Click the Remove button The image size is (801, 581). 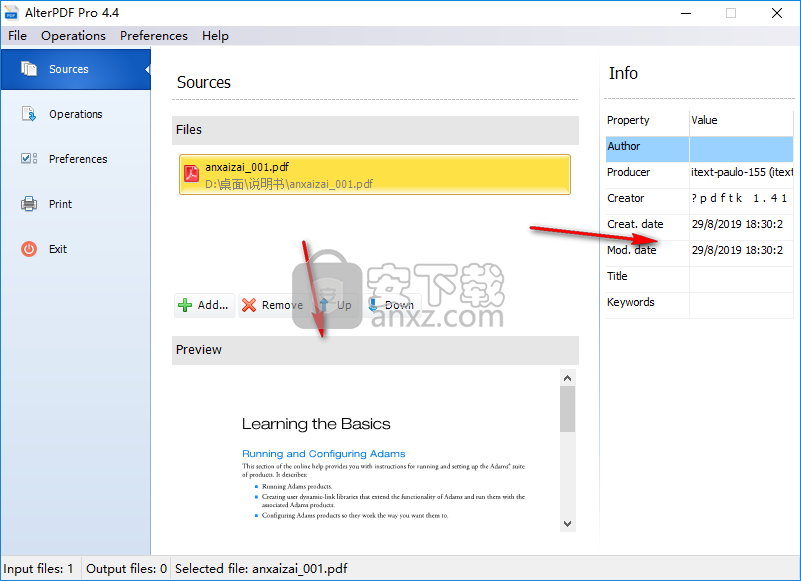[273, 305]
